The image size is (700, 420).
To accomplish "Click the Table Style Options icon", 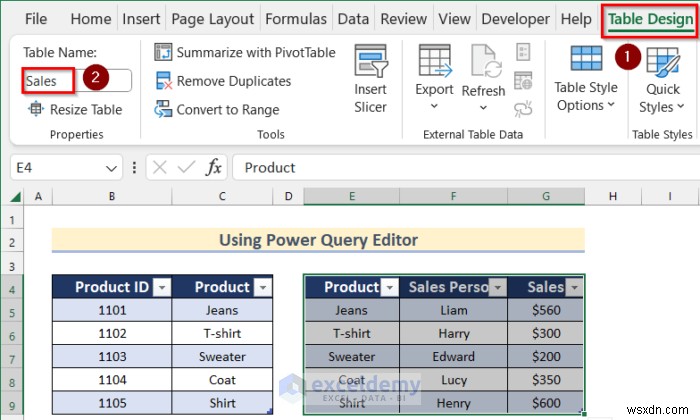I will pos(586,58).
